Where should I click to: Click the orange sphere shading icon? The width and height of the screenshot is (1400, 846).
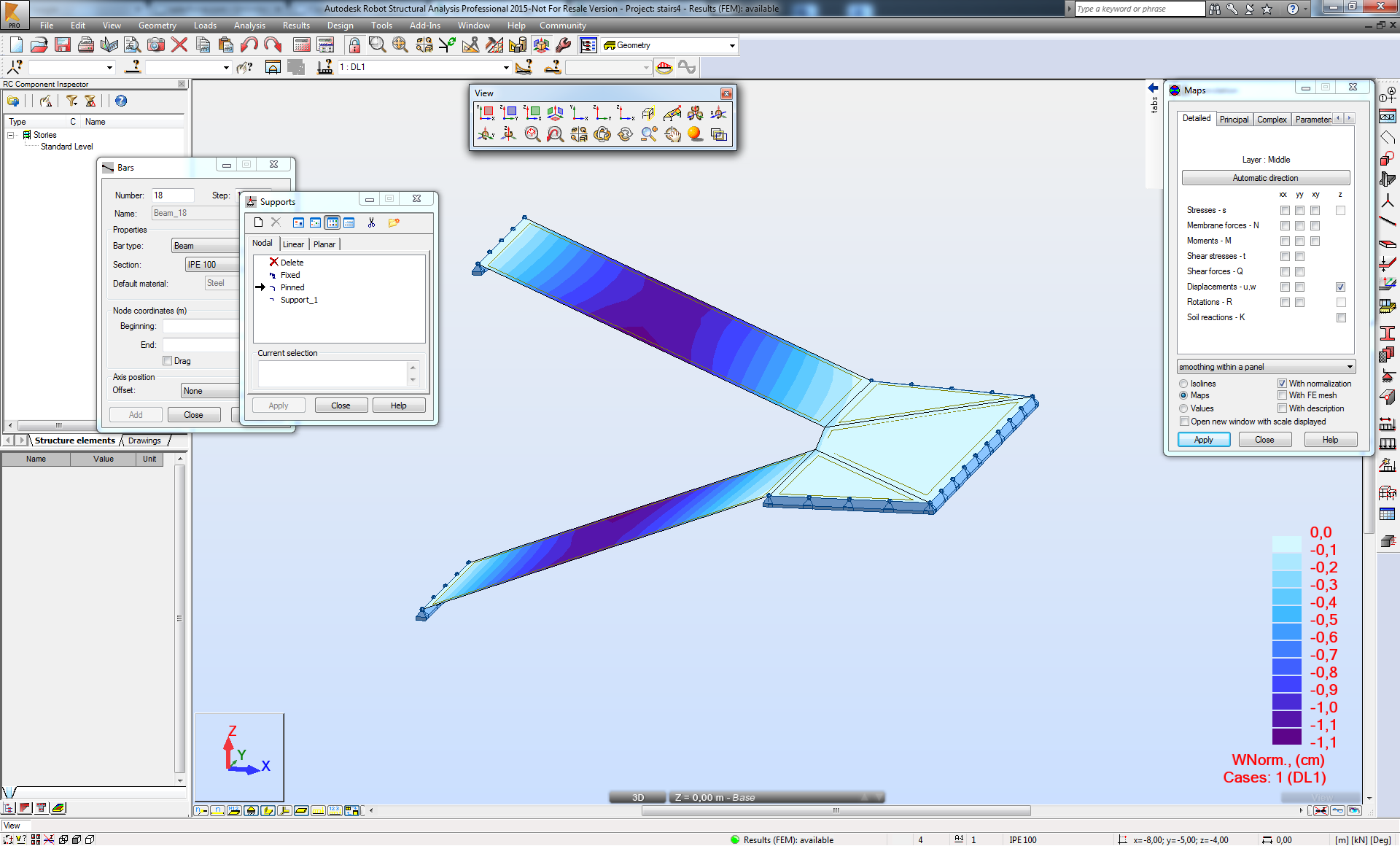(696, 134)
